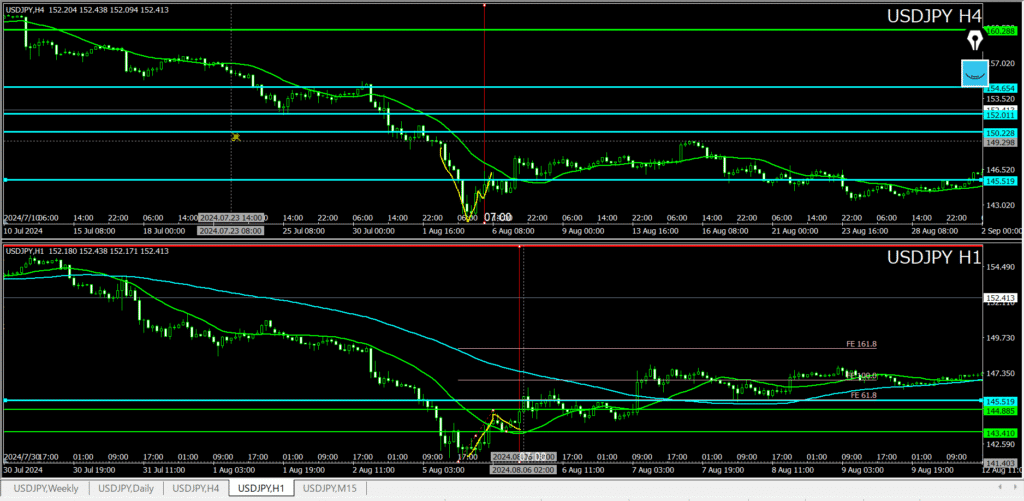This screenshot has width=1024, height=501.
Task: Click the green 143.410 price label on H1
Action: 1001,432
